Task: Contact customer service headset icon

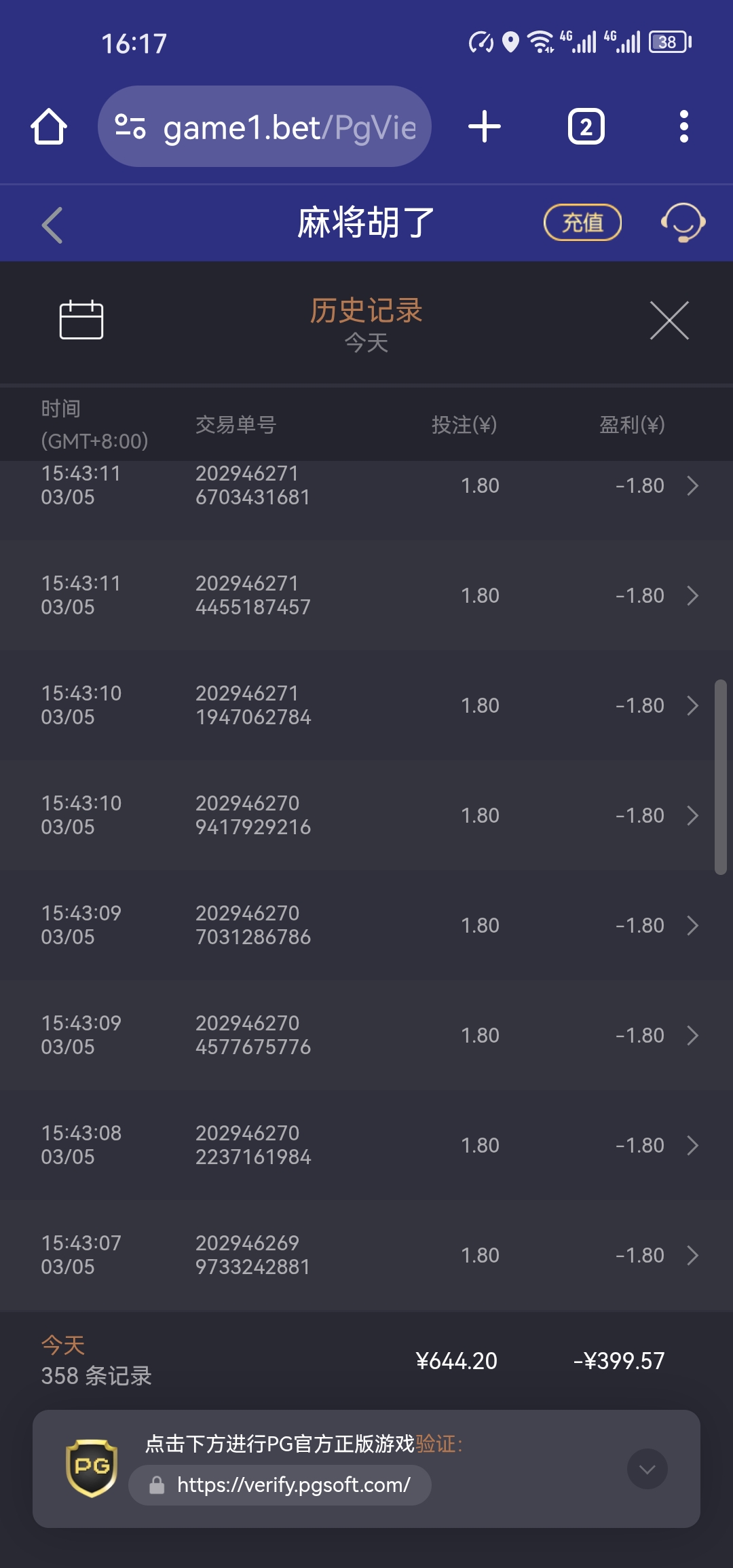Action: tap(683, 223)
